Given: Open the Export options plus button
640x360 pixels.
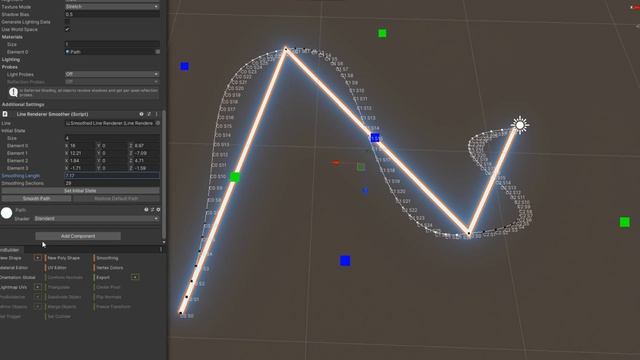Looking at the screenshot, I should [x=135, y=278].
